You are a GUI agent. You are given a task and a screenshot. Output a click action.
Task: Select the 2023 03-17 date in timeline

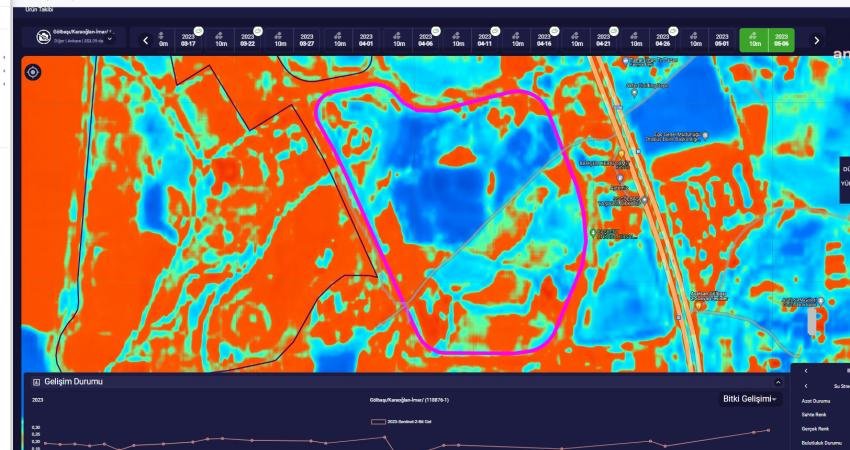[188, 40]
